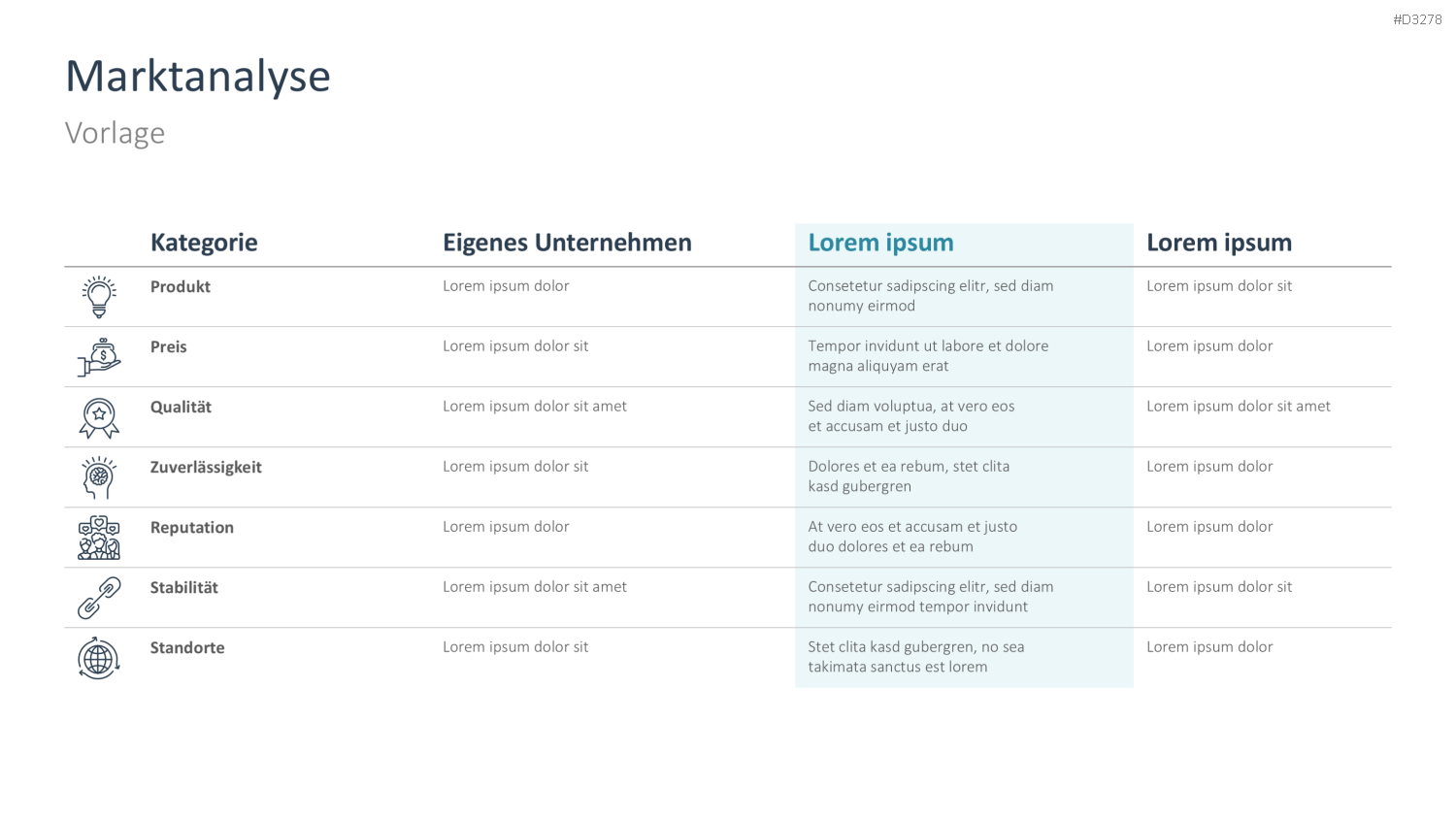
Task: Click the Vorlage subtitle text
Action: pos(115,133)
